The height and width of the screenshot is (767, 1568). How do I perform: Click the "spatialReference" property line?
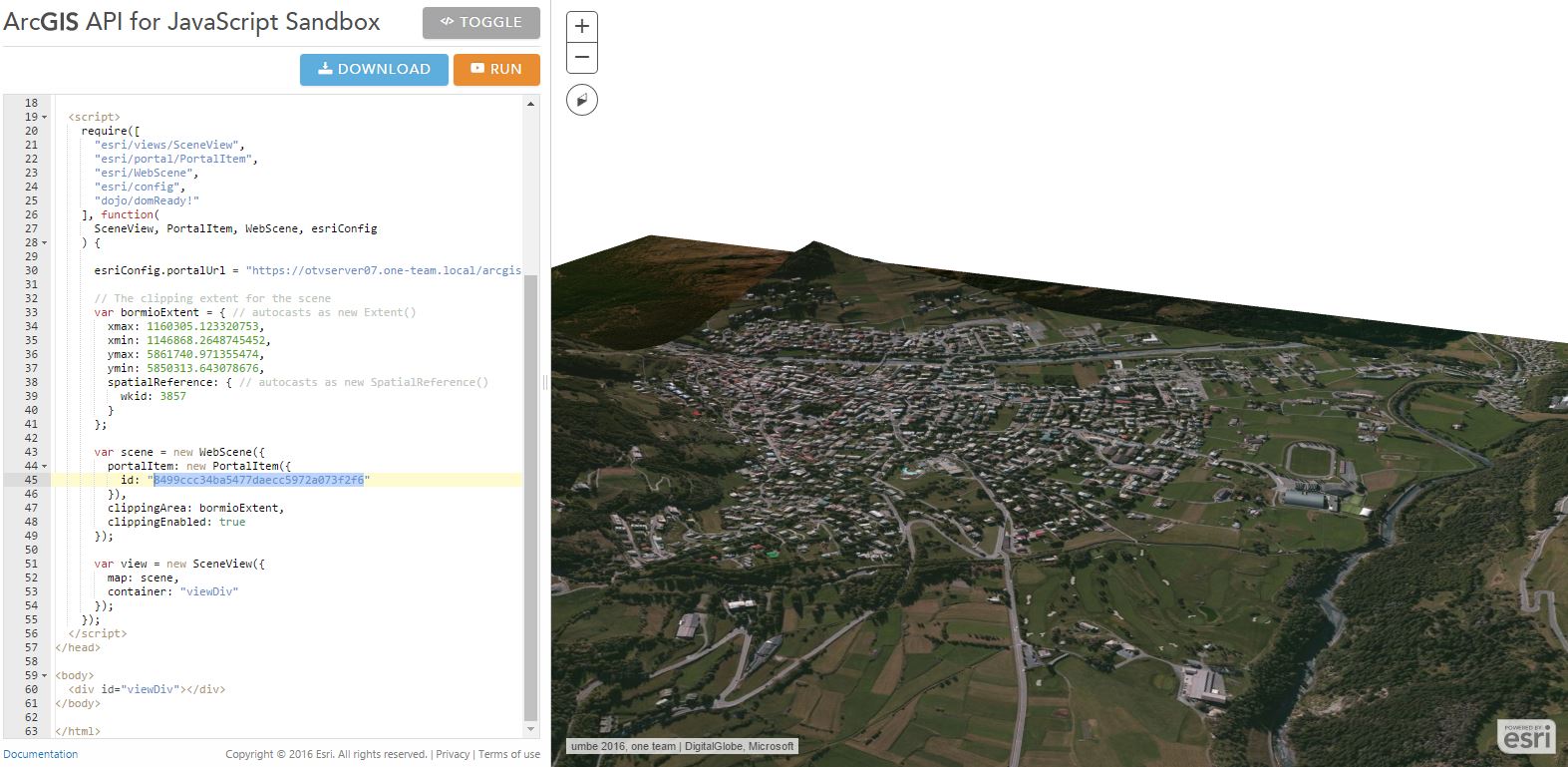[298, 382]
